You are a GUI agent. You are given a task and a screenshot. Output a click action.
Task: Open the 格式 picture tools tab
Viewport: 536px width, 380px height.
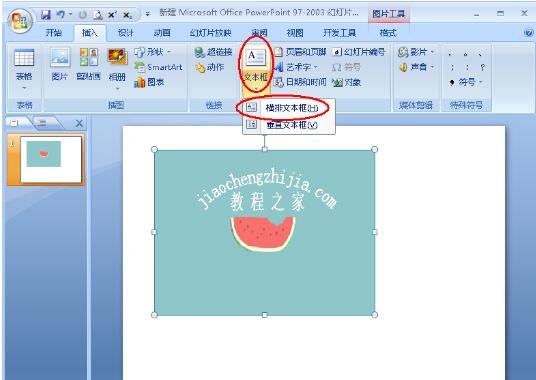click(388, 33)
